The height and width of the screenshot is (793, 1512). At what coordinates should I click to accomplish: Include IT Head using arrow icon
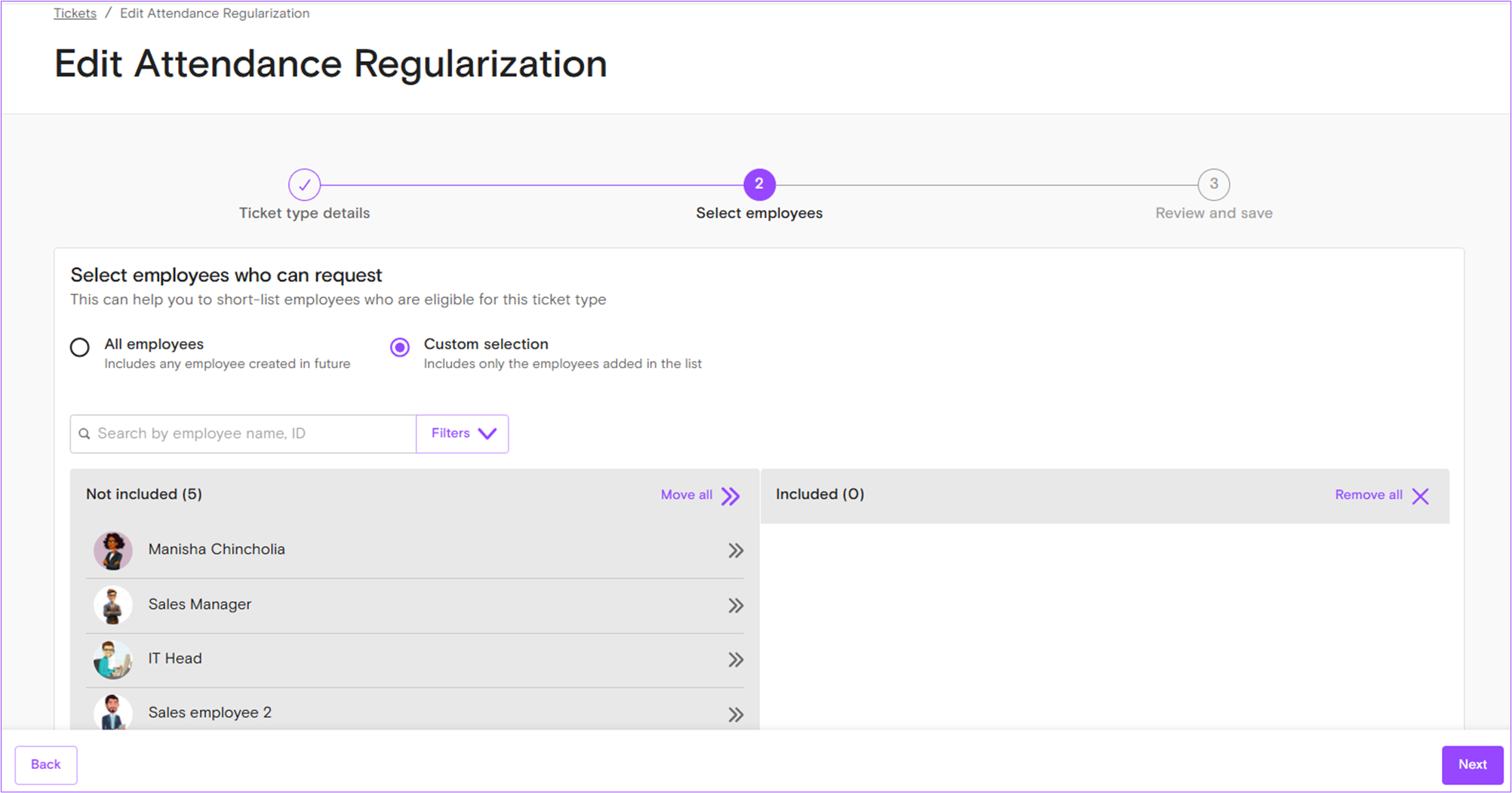click(x=735, y=660)
